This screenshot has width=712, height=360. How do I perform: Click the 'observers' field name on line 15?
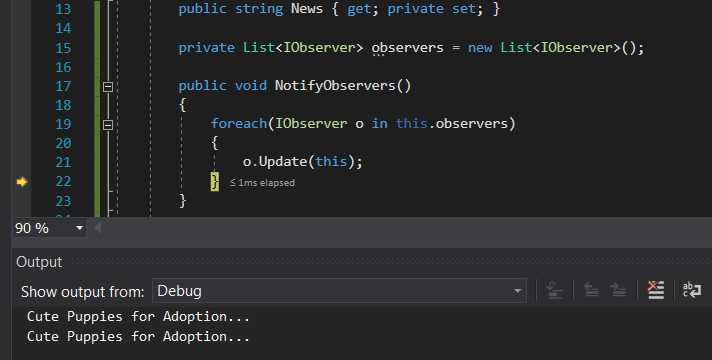tap(407, 48)
